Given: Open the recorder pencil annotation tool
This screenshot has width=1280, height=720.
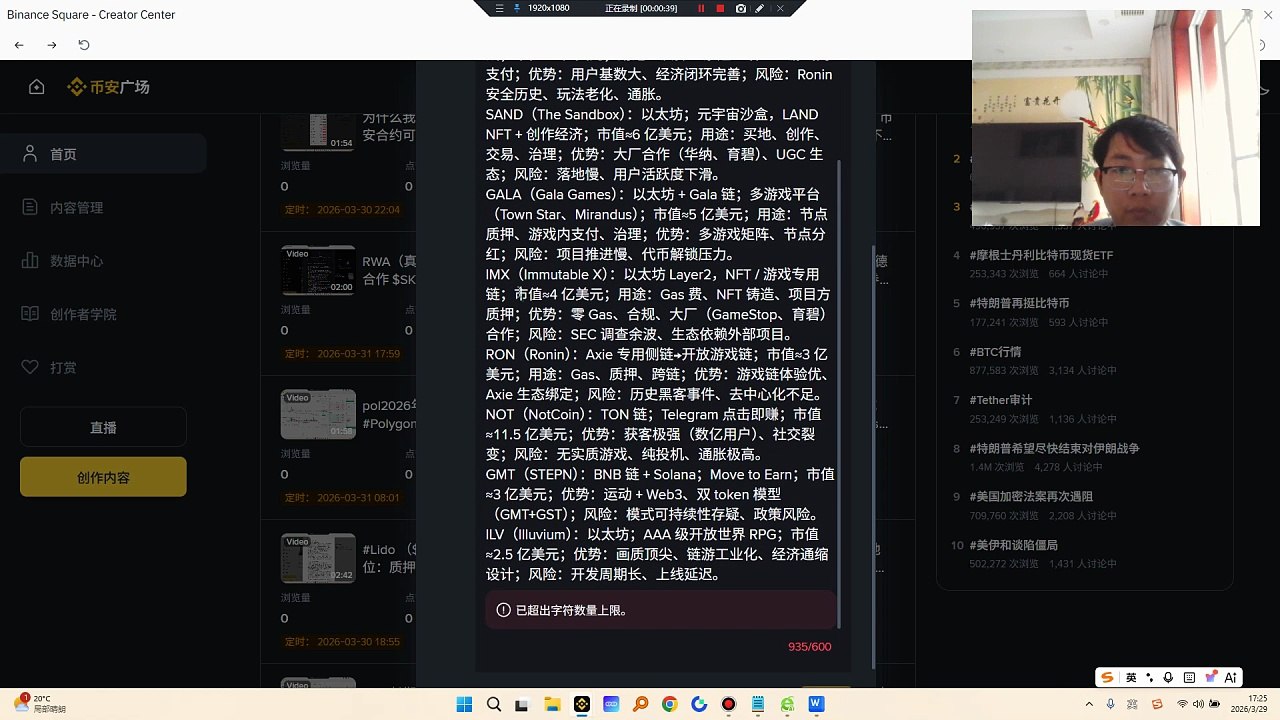Looking at the screenshot, I should point(760,8).
